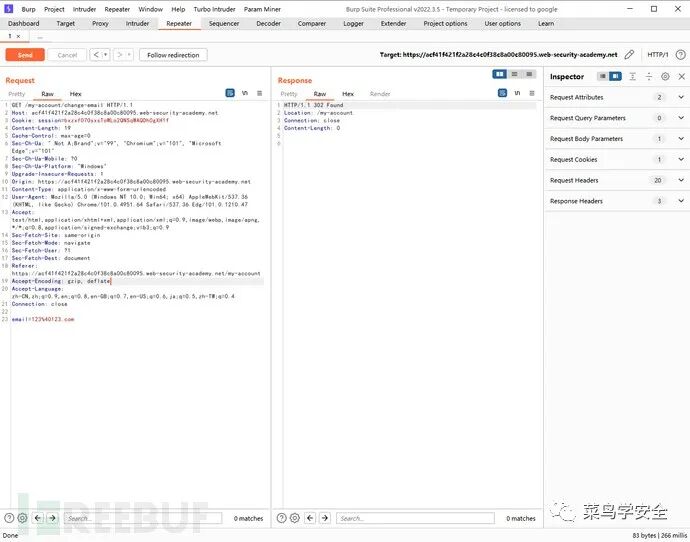Collapse all Inspector sections icon

tap(649, 77)
